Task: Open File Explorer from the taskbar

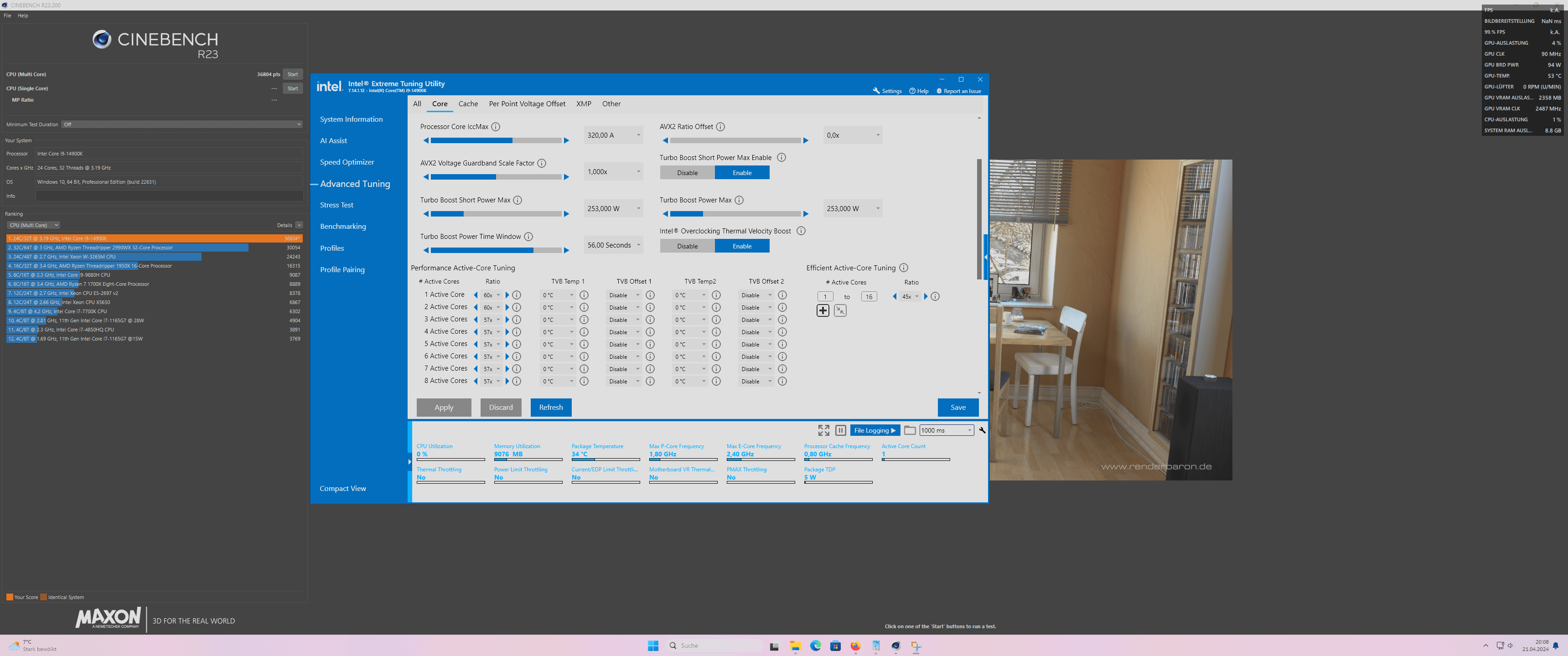Action: pyautogui.click(x=795, y=646)
